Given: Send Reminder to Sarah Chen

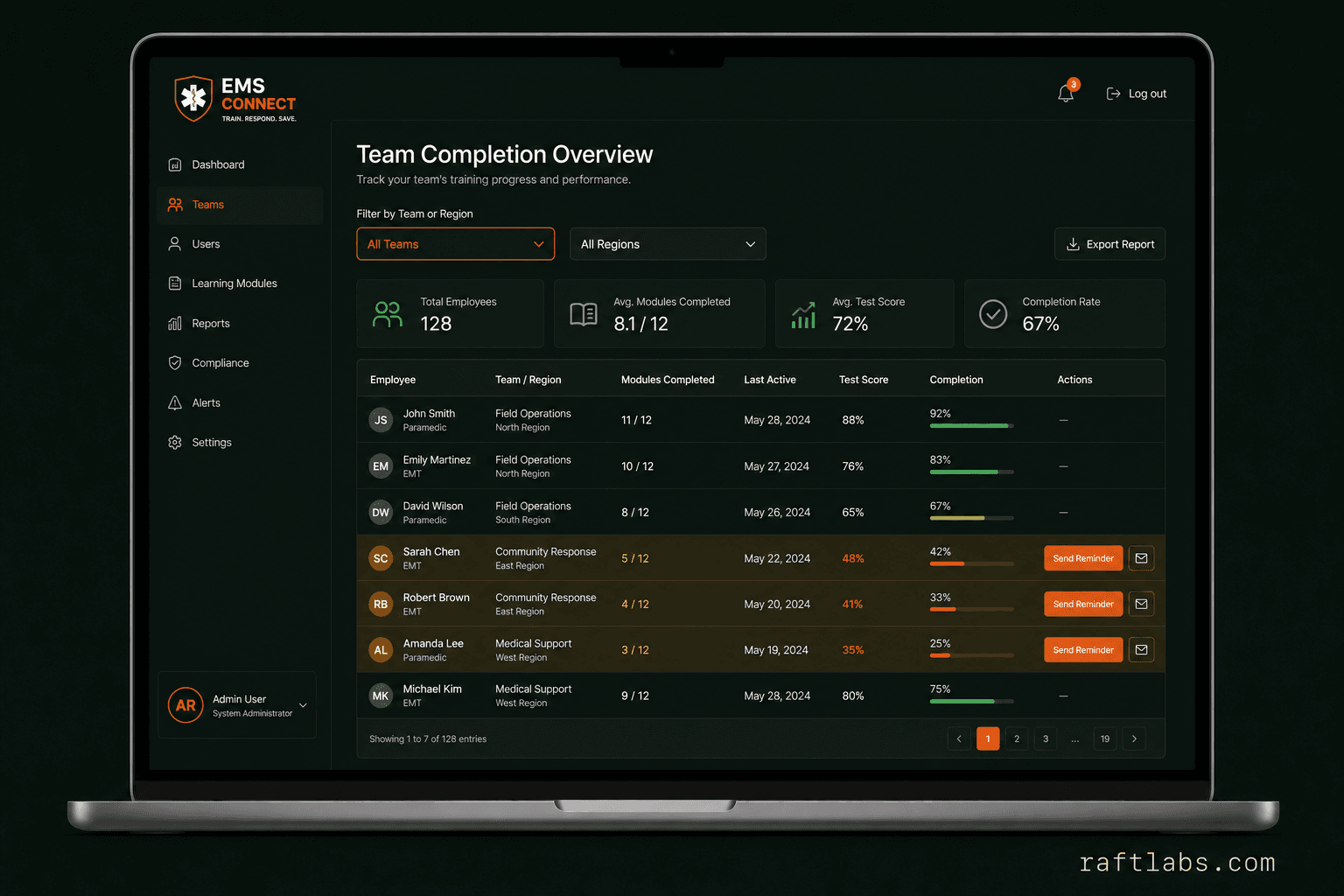Looking at the screenshot, I should click(1083, 558).
